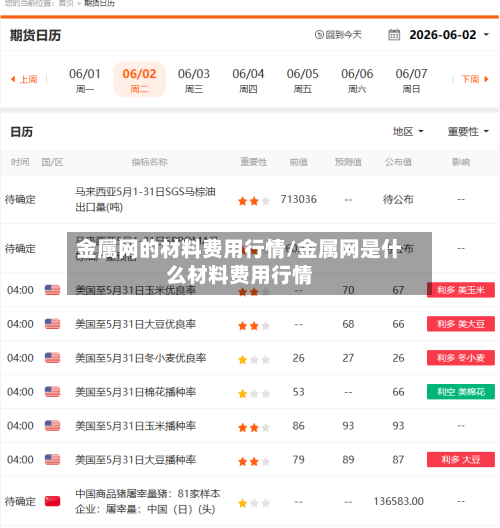The image size is (500, 528).
Task: Click 中国商品猪屠宰量 indicator name
Action: (148, 501)
